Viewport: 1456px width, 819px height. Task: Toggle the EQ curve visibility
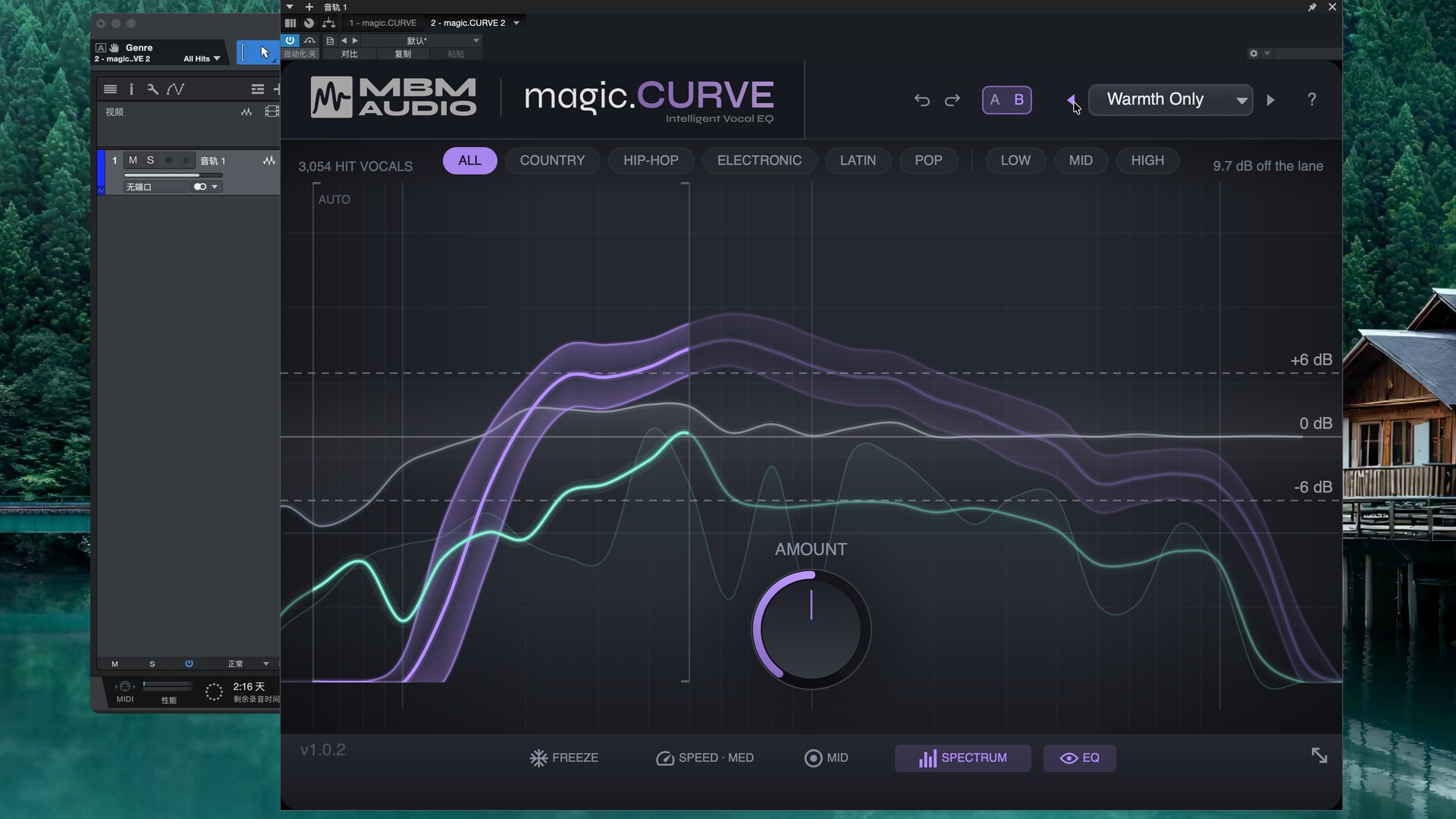pos(1080,758)
